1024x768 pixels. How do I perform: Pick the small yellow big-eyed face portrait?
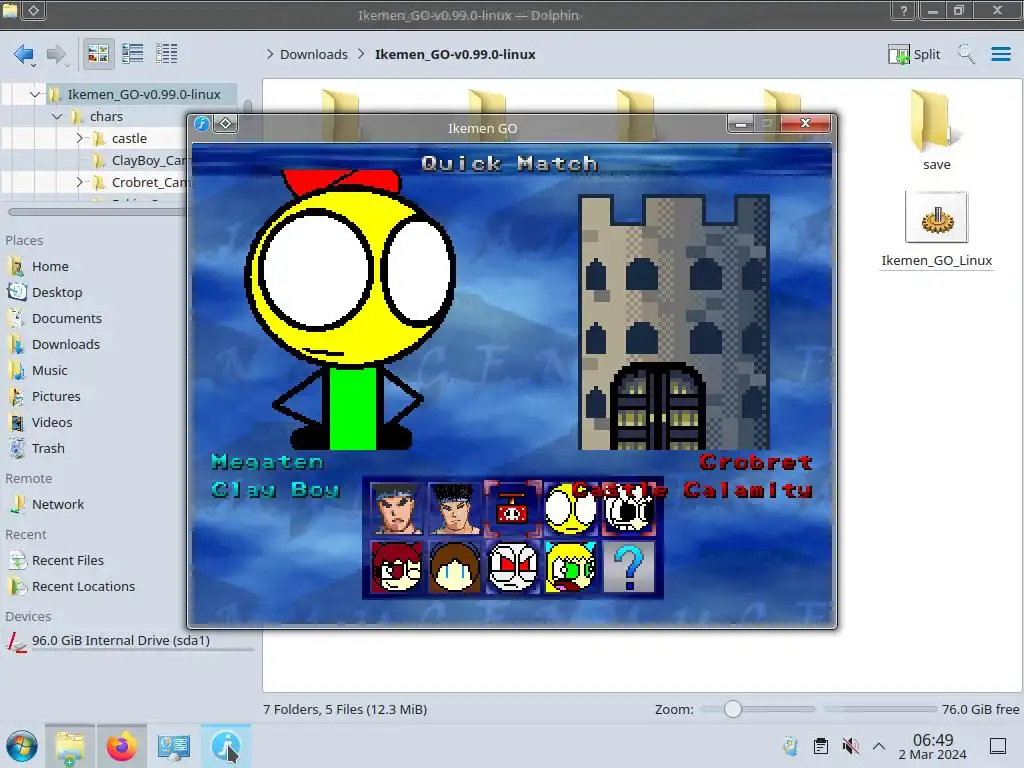pyautogui.click(x=570, y=508)
